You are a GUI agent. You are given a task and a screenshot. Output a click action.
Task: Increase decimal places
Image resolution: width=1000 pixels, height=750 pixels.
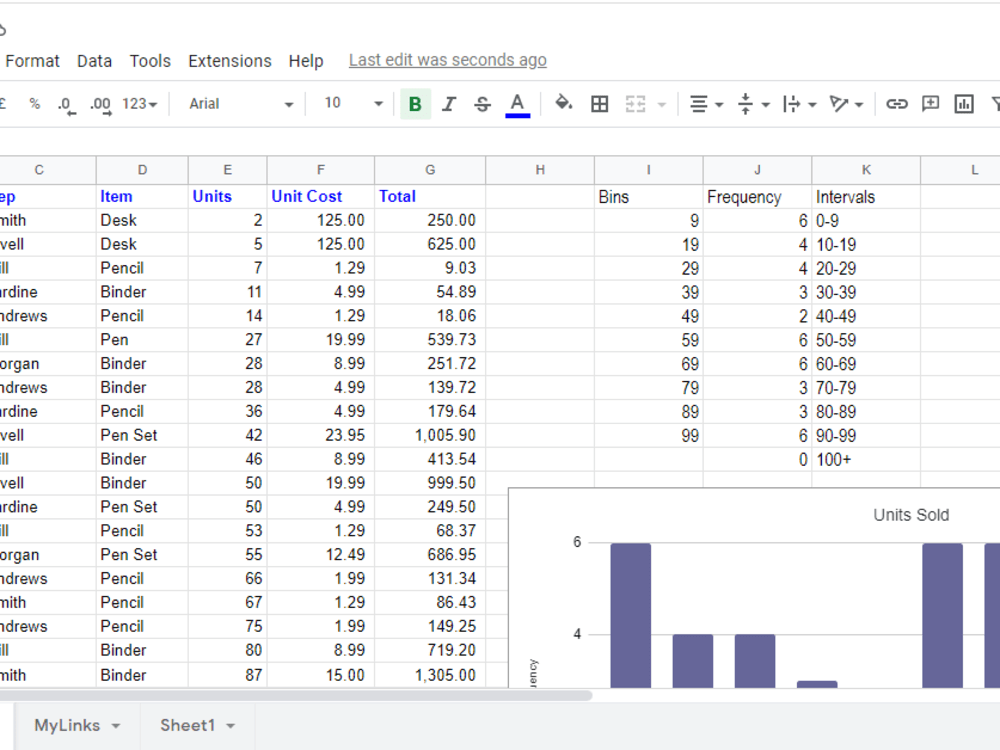(101, 105)
